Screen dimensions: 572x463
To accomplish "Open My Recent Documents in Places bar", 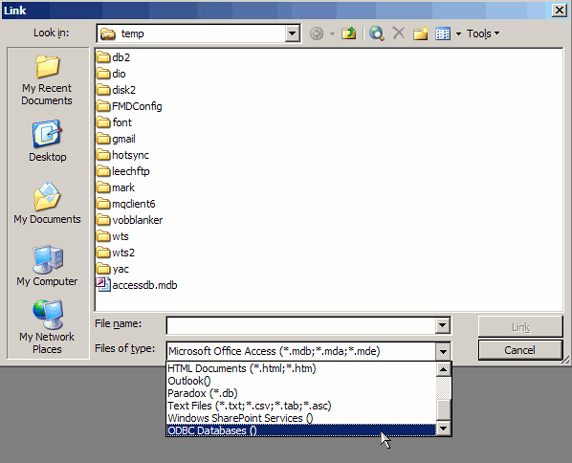I will tap(47, 80).
